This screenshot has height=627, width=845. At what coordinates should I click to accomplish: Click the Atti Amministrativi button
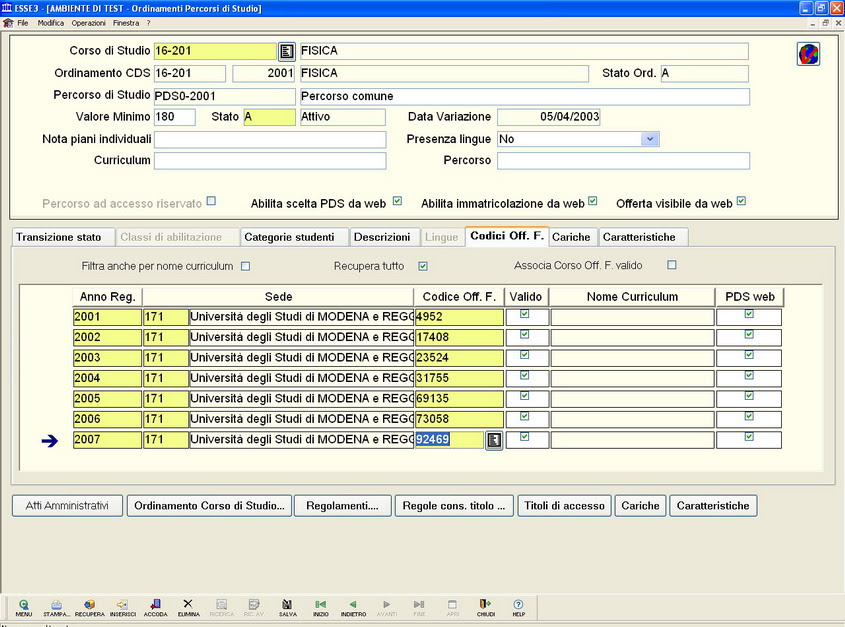tap(67, 506)
